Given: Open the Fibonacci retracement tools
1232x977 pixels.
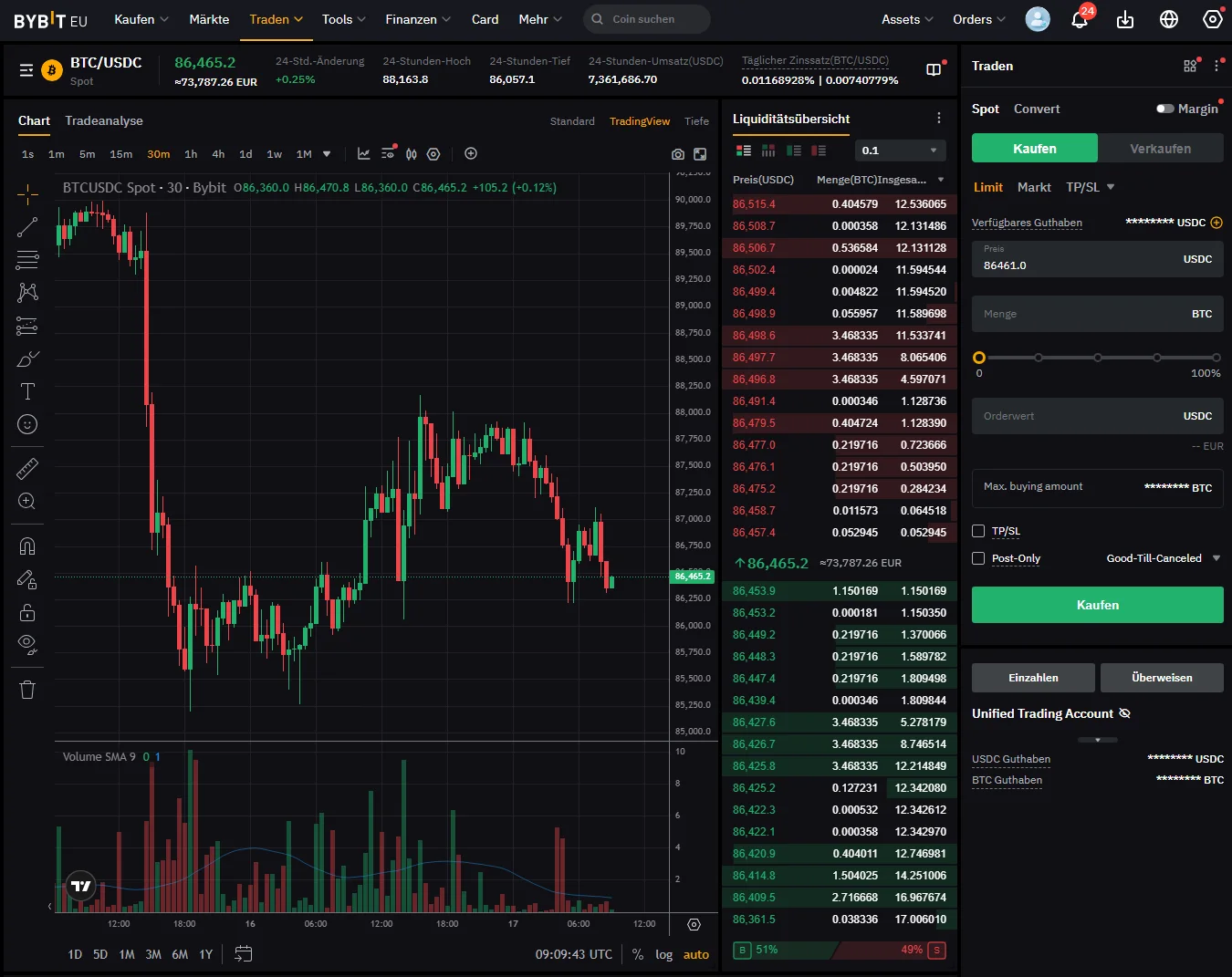Looking at the screenshot, I should (27, 260).
